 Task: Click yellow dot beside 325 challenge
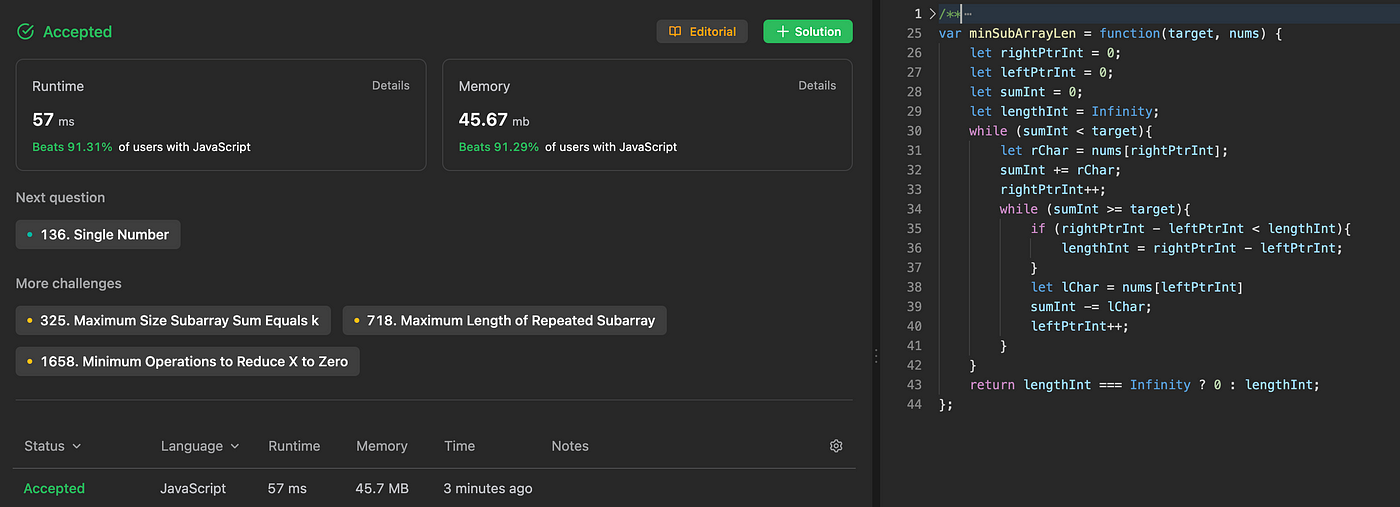tap(30, 321)
